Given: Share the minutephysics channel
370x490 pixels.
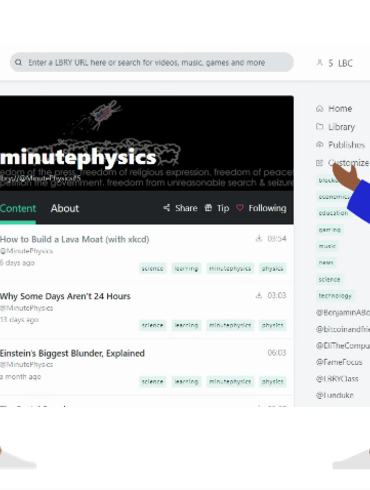Looking at the screenshot, I should point(180,208).
